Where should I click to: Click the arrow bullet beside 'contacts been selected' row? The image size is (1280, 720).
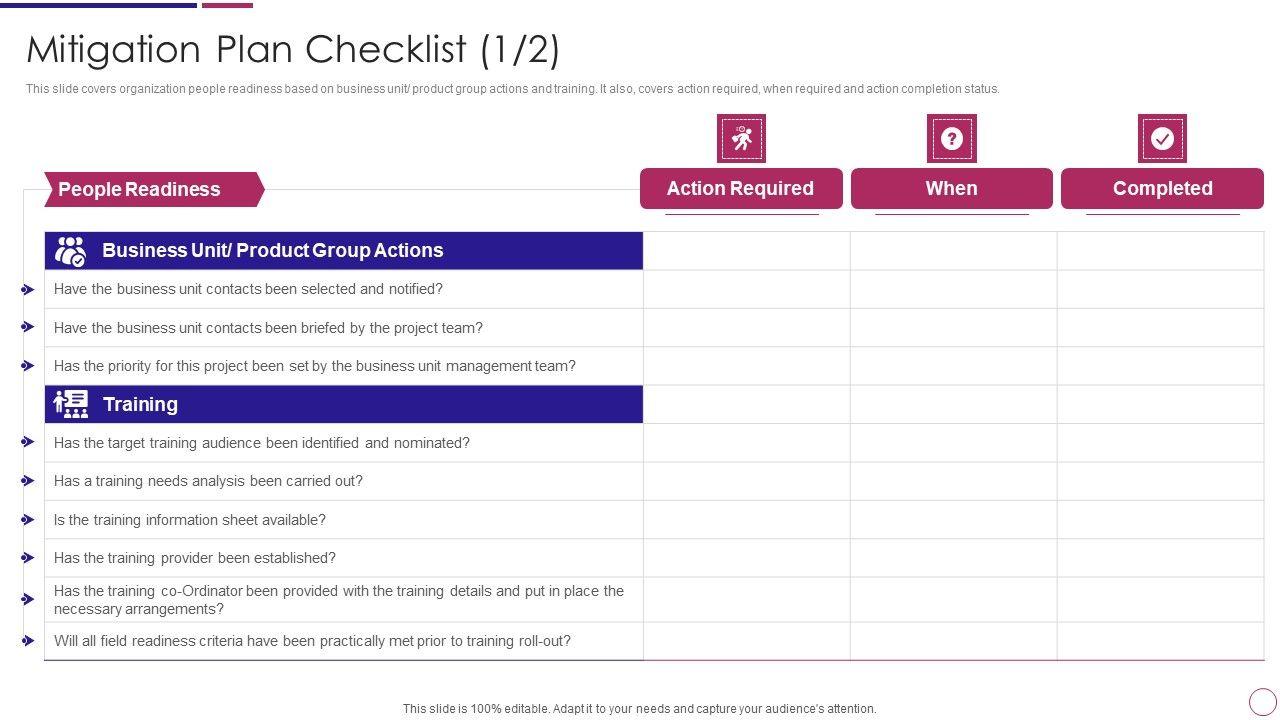coord(28,290)
